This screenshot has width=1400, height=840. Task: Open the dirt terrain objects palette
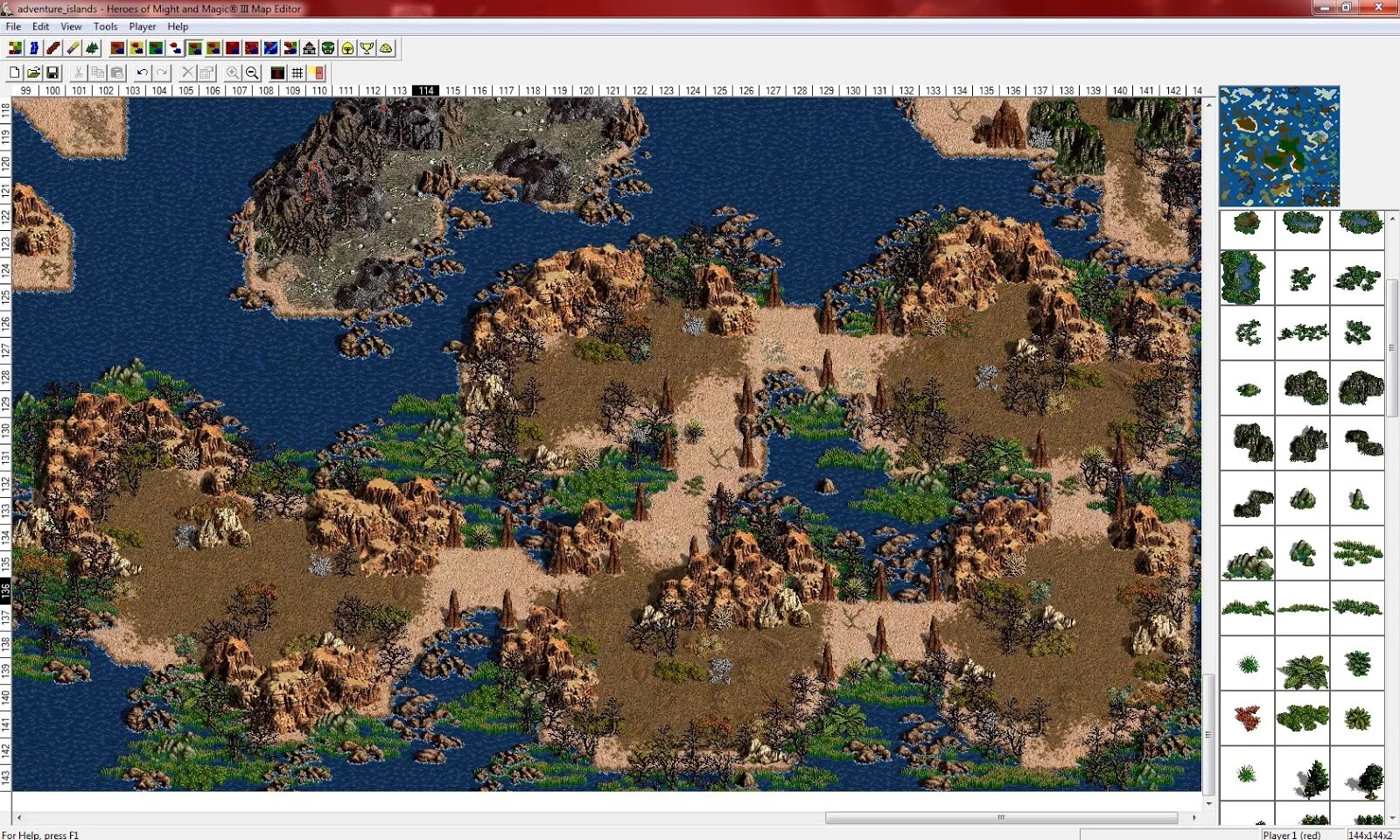coord(117,48)
